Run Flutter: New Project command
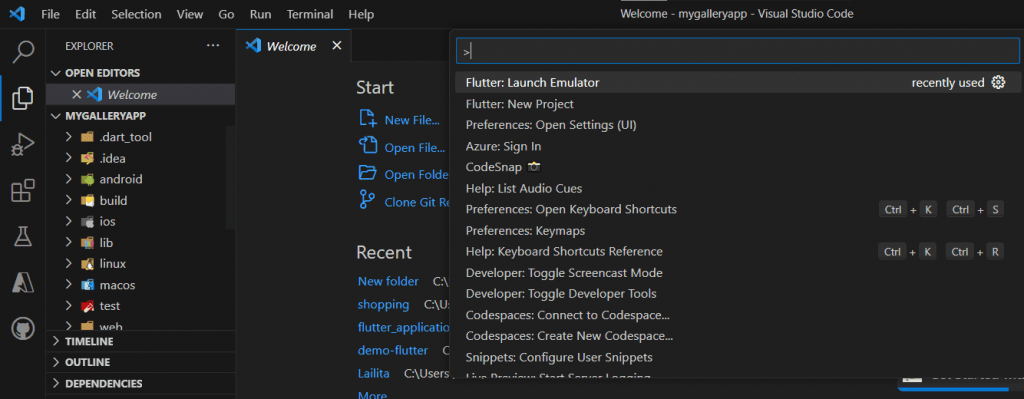The image size is (1024, 399). coord(737,104)
